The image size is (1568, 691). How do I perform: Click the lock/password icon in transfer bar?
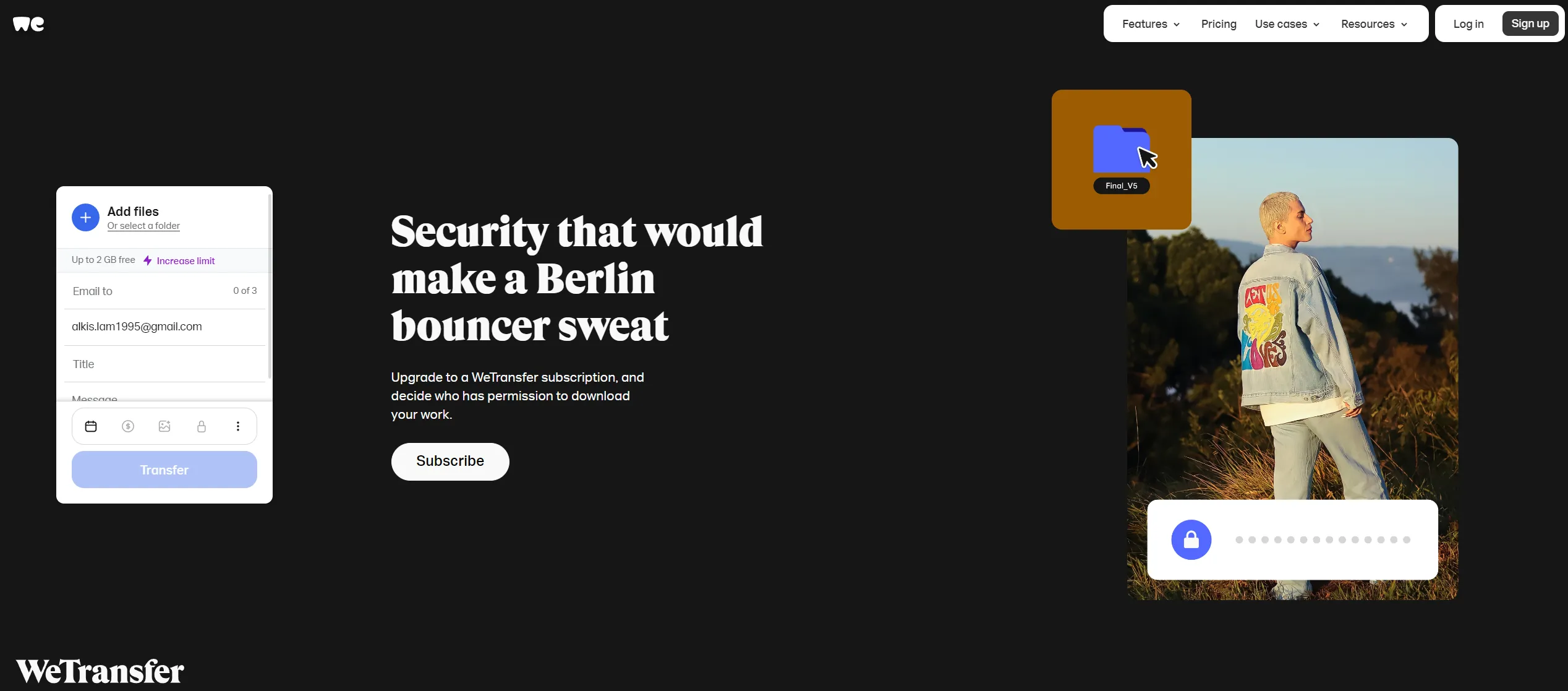click(x=200, y=426)
